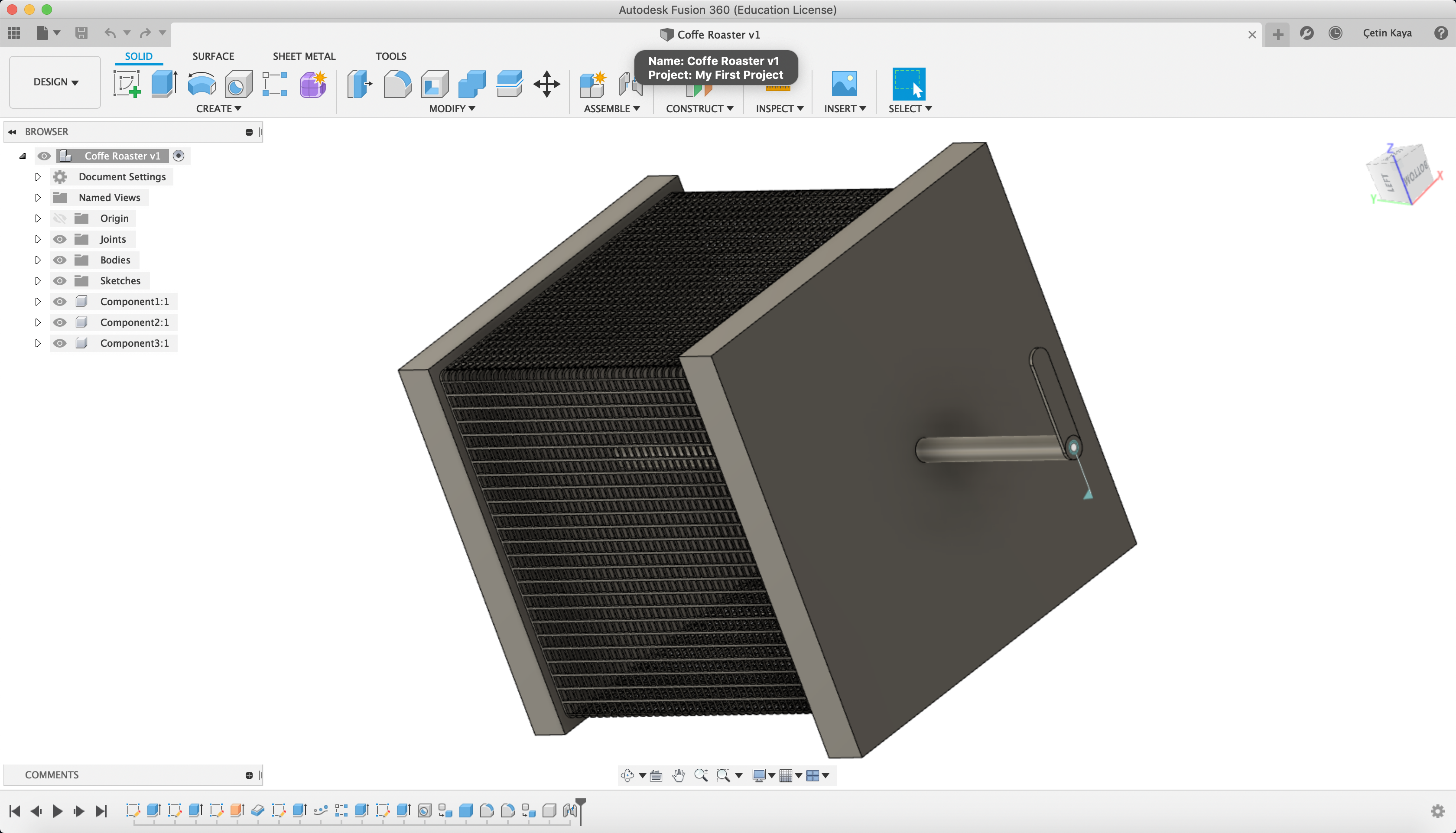Show the Origin folder
Image resolution: width=1456 pixels, height=833 pixels.
(x=59, y=218)
